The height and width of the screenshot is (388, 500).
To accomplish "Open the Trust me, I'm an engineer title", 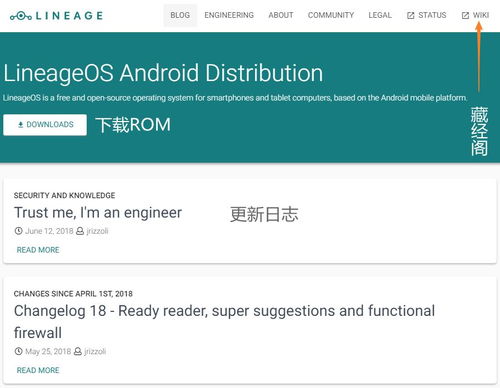I will click(x=98, y=213).
